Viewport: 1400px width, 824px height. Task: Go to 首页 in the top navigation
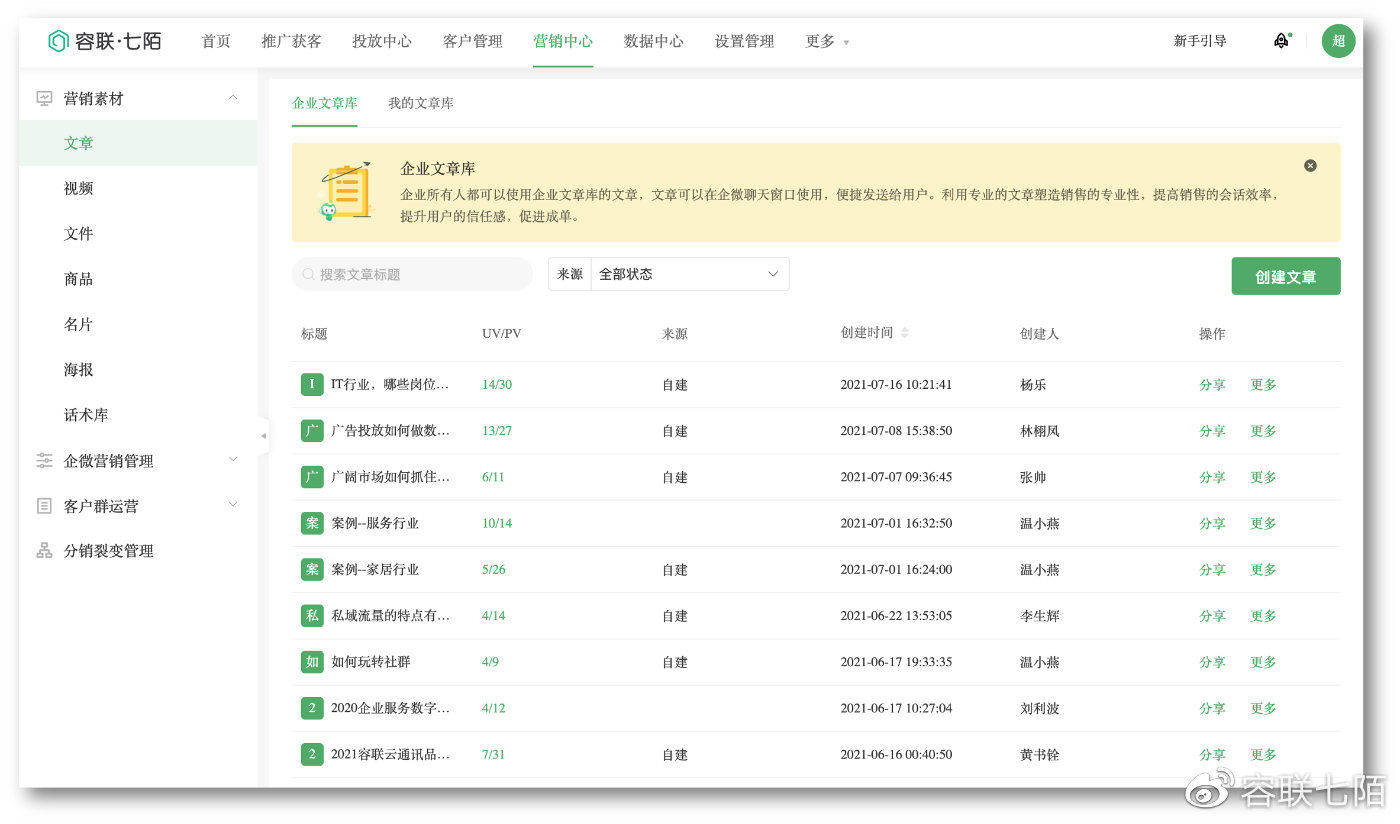point(216,41)
